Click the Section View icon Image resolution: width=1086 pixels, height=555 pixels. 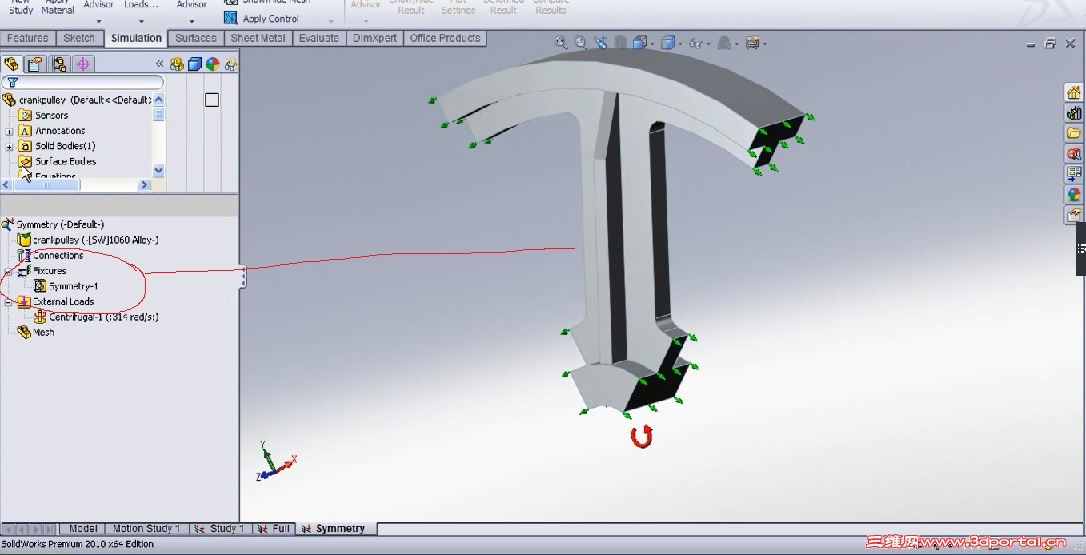[x=621, y=43]
